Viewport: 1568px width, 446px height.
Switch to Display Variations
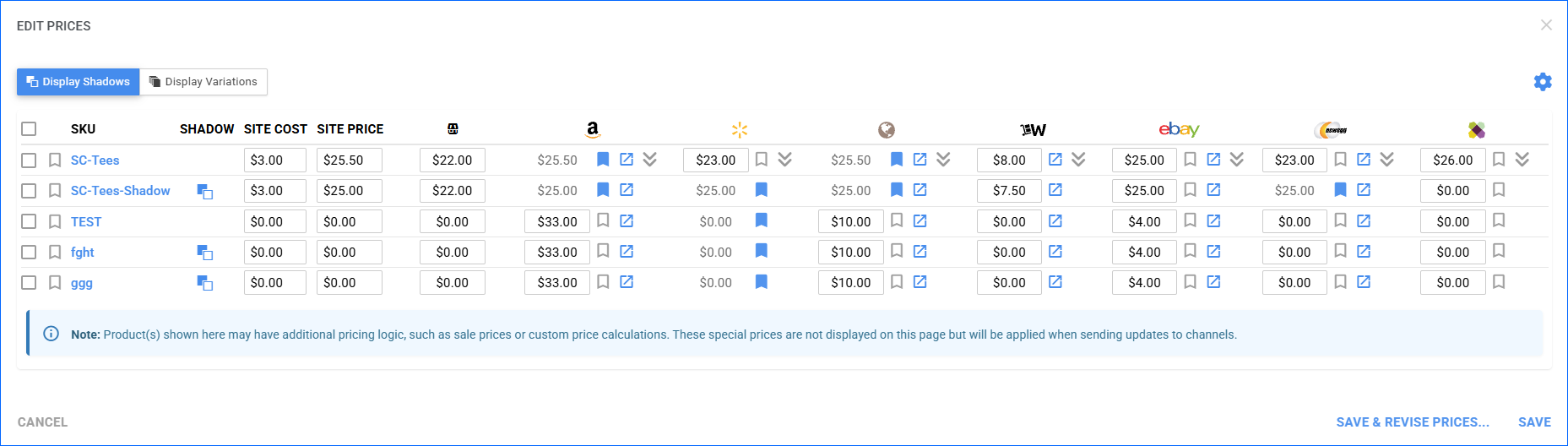(203, 82)
